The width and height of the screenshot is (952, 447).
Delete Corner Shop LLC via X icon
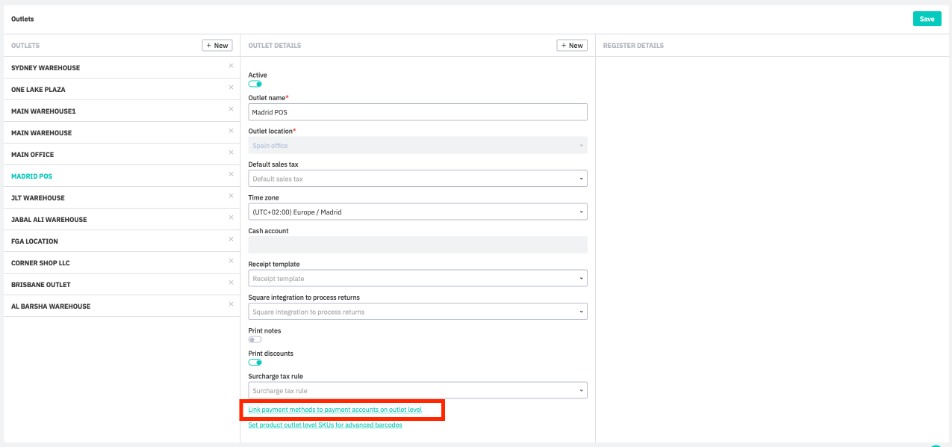(x=230, y=261)
